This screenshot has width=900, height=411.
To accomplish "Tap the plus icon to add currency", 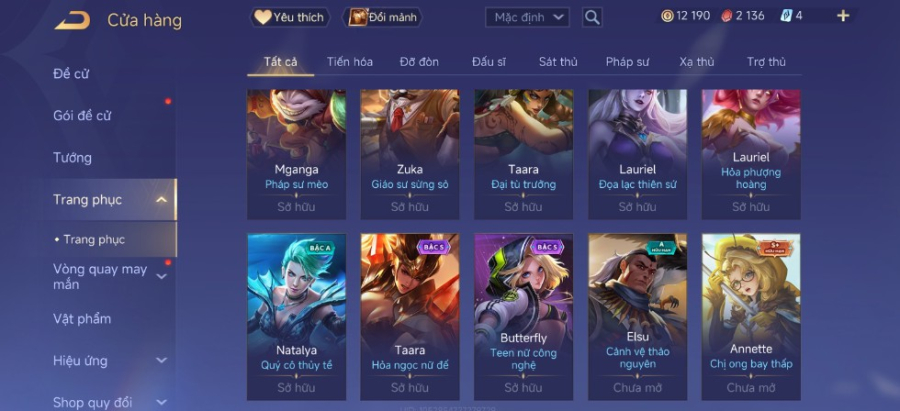I will click(843, 16).
